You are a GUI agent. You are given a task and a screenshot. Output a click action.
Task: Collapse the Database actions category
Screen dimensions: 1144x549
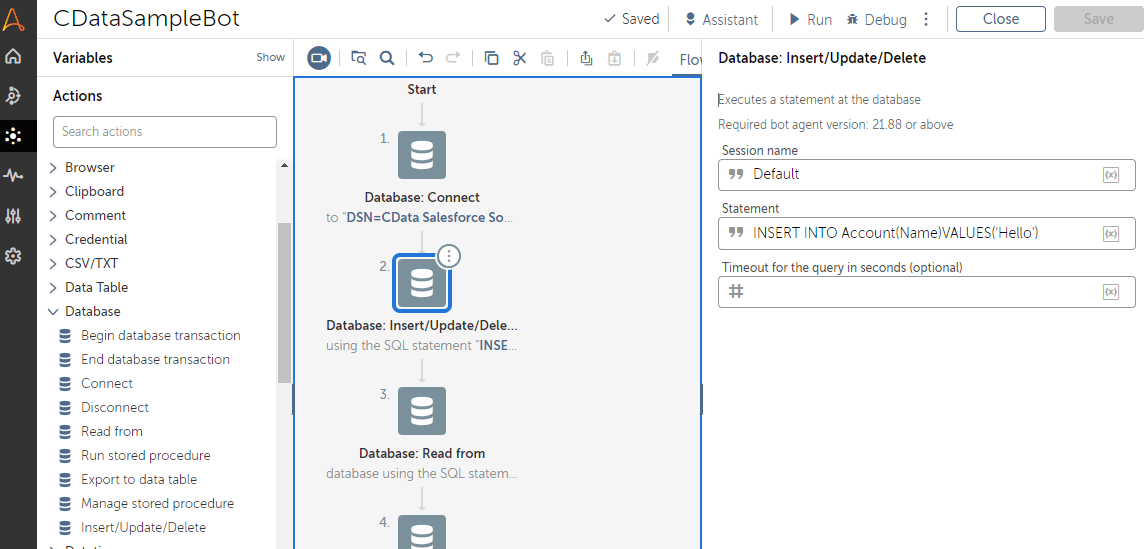[x=54, y=311]
